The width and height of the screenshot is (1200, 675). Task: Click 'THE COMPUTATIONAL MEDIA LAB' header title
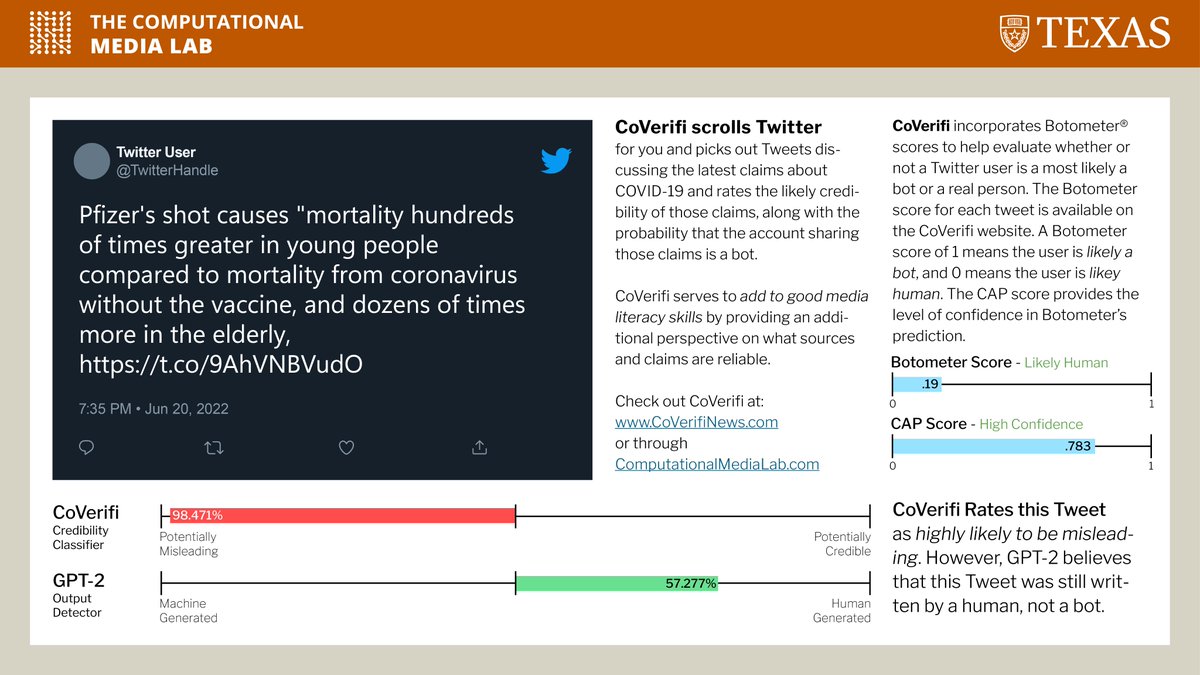(196, 33)
